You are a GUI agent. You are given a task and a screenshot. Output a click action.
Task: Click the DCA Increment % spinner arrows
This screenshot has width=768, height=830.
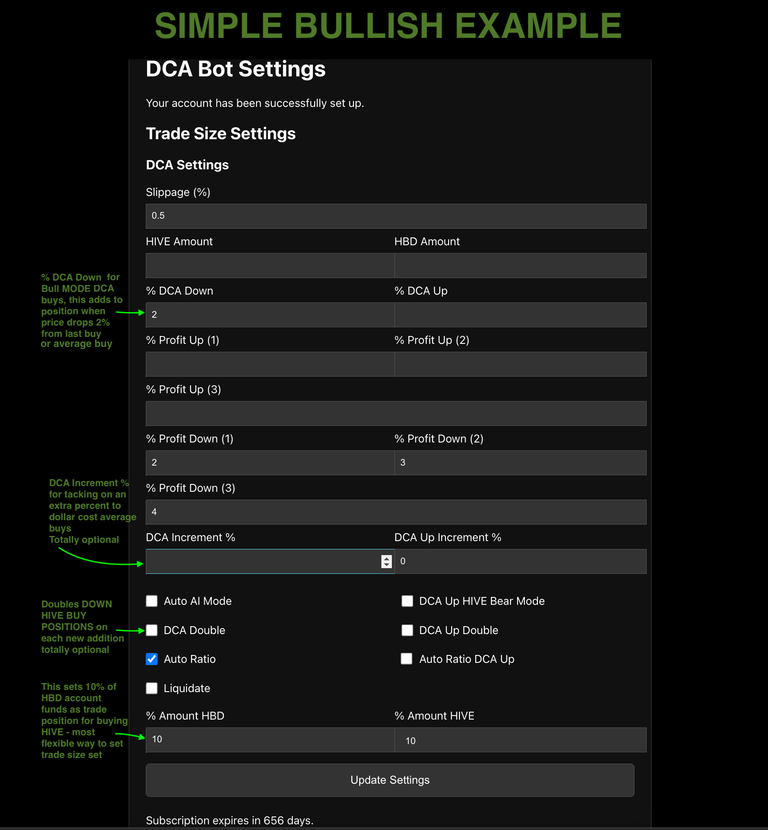386,561
